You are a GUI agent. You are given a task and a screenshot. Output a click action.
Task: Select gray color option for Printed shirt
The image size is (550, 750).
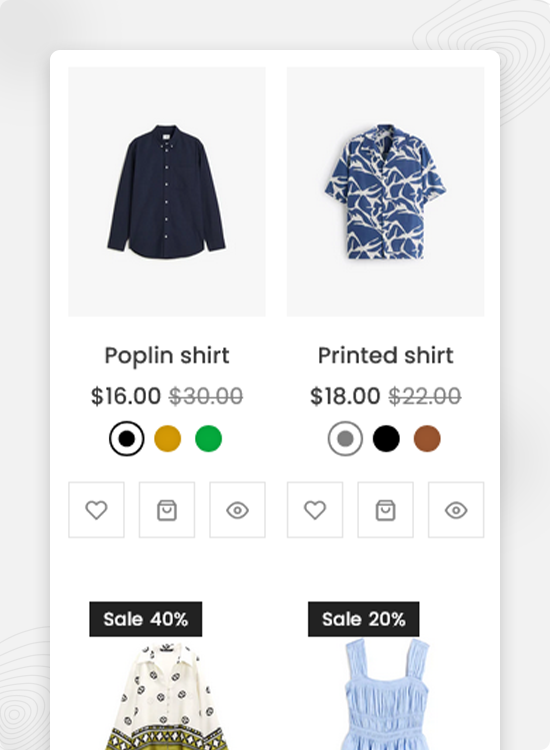click(345, 439)
